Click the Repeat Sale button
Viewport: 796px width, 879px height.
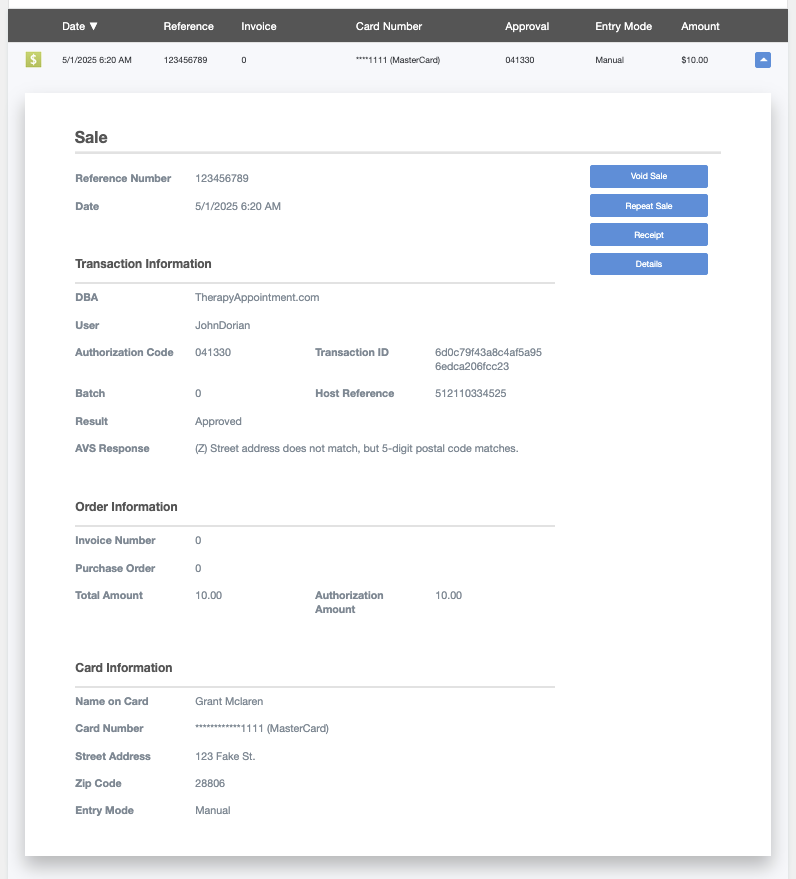click(x=649, y=206)
